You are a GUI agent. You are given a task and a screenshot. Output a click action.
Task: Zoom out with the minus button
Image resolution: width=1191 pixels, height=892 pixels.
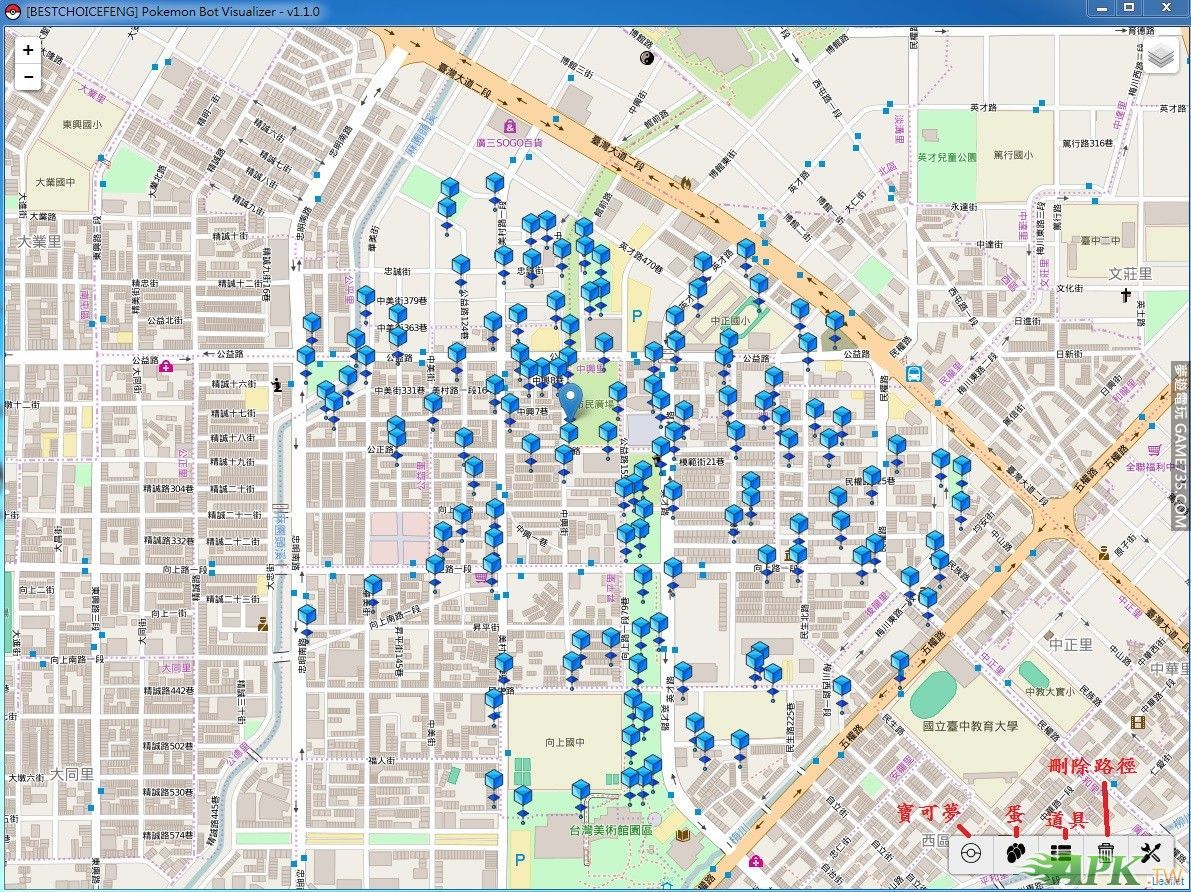pyautogui.click(x=28, y=76)
